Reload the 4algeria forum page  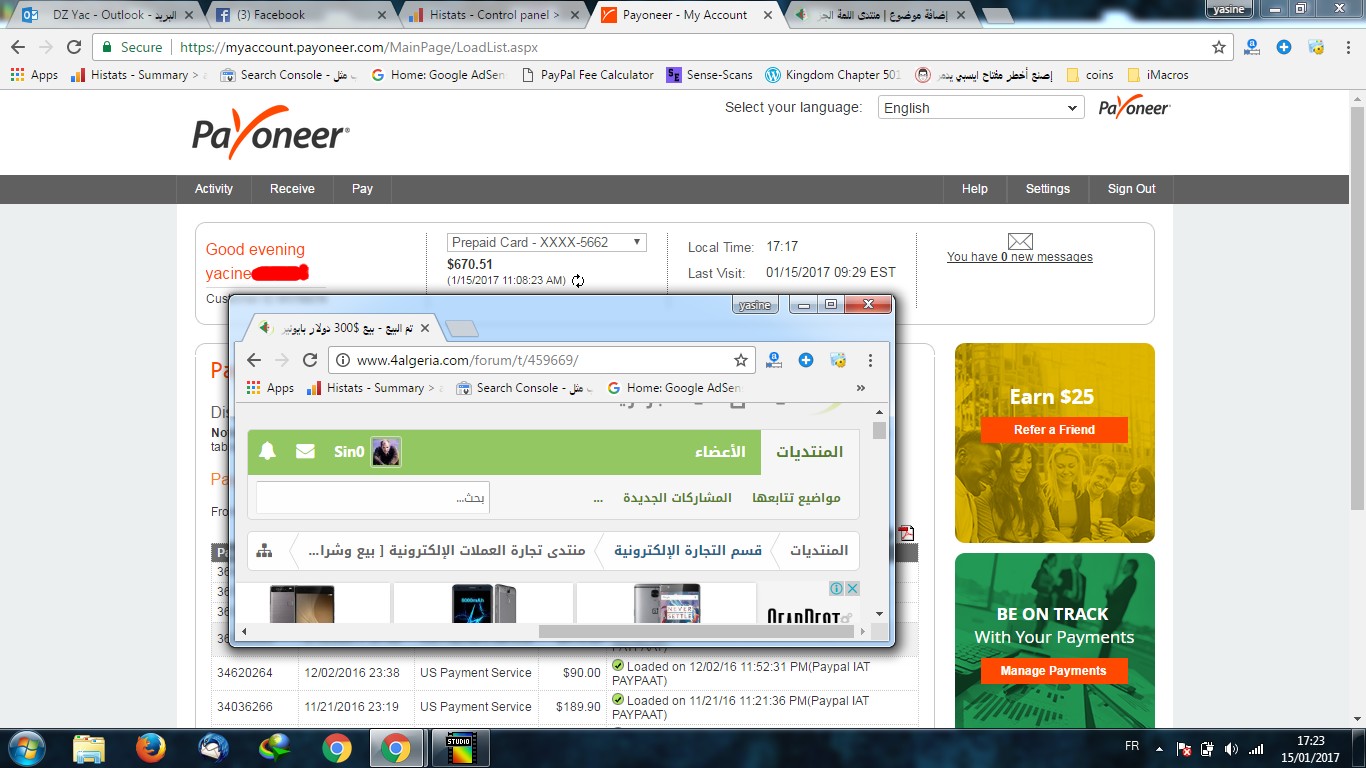coord(310,360)
